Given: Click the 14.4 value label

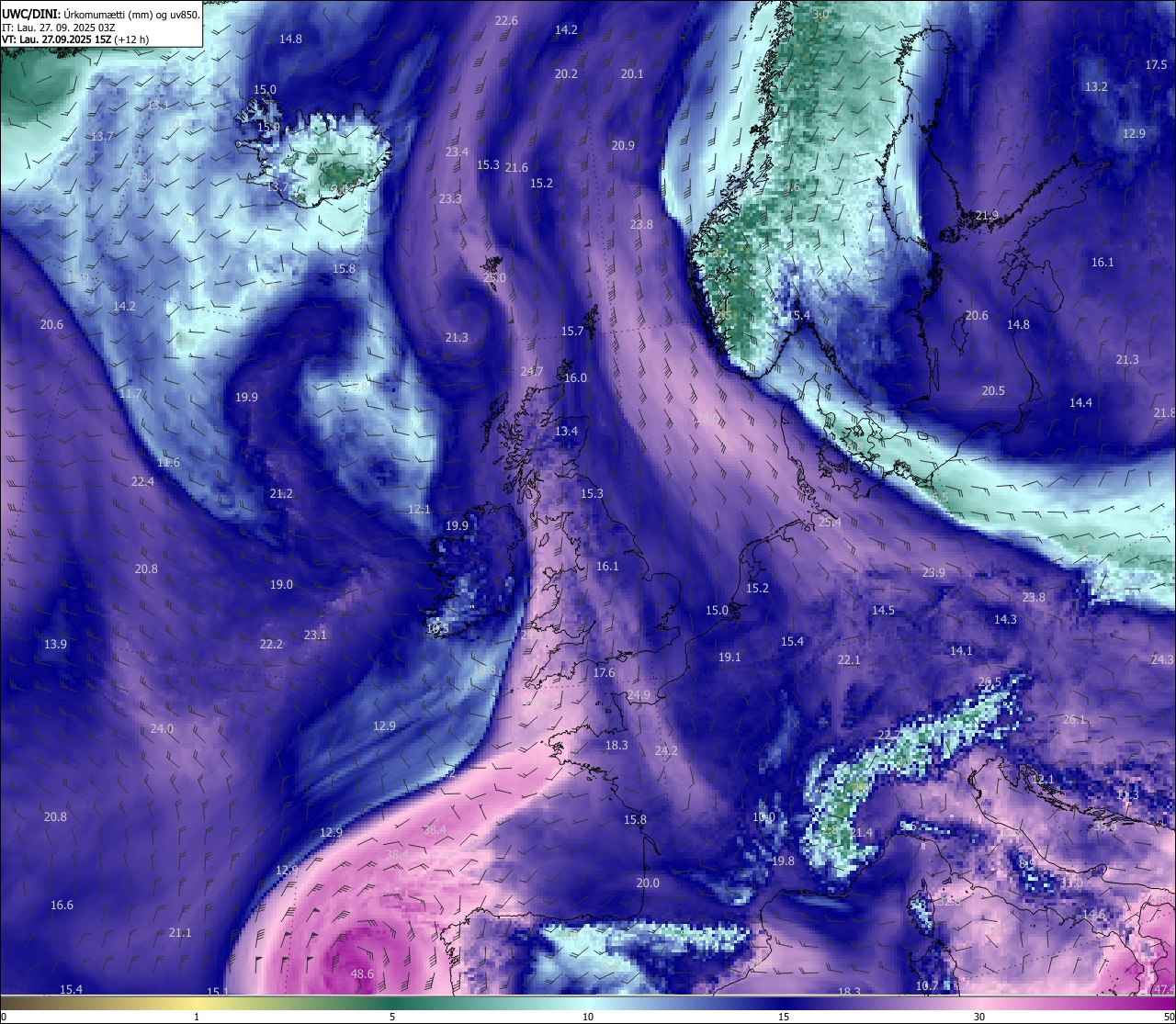Looking at the screenshot, I should pyautogui.click(x=1080, y=402).
